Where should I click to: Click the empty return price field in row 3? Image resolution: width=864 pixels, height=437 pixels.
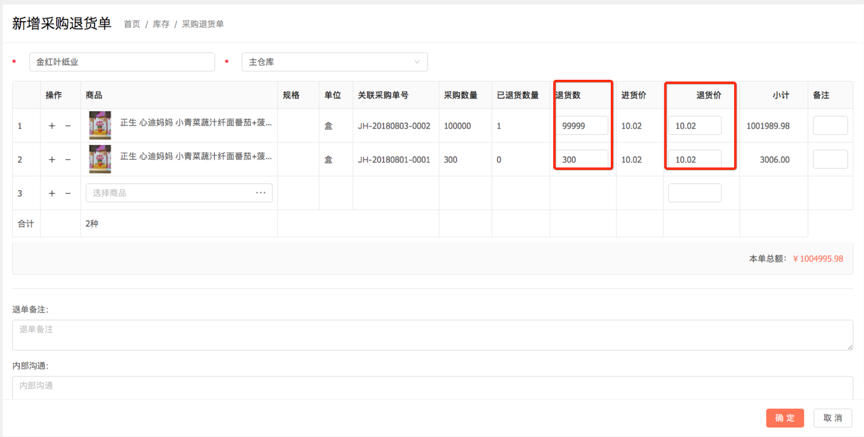[695, 193]
